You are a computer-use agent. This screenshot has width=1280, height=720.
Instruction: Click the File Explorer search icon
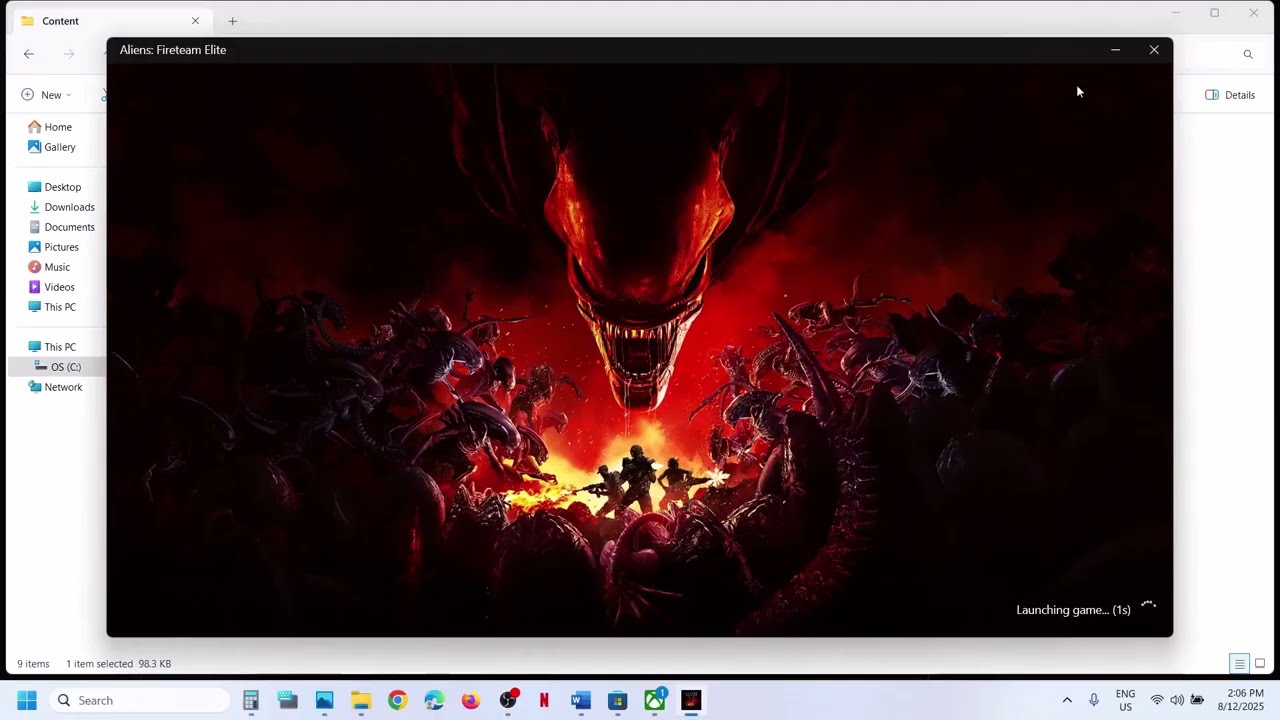click(x=1248, y=54)
